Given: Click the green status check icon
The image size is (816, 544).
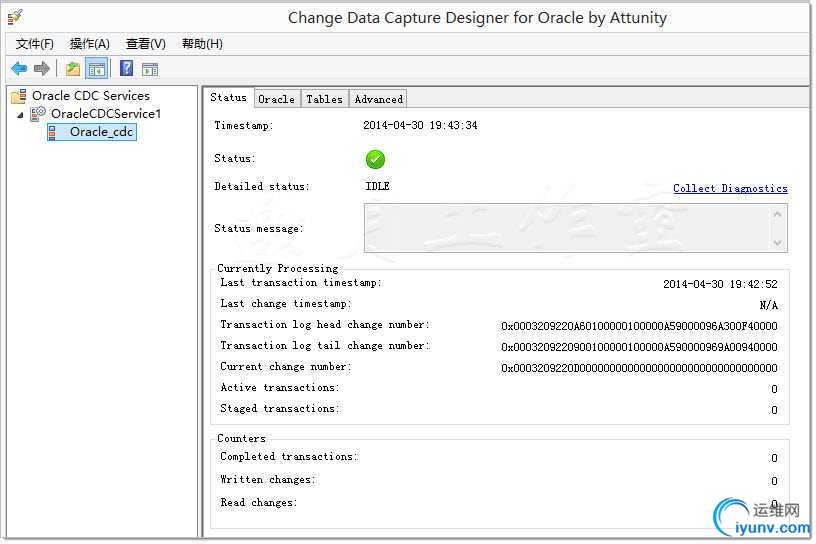Looking at the screenshot, I should (x=375, y=159).
